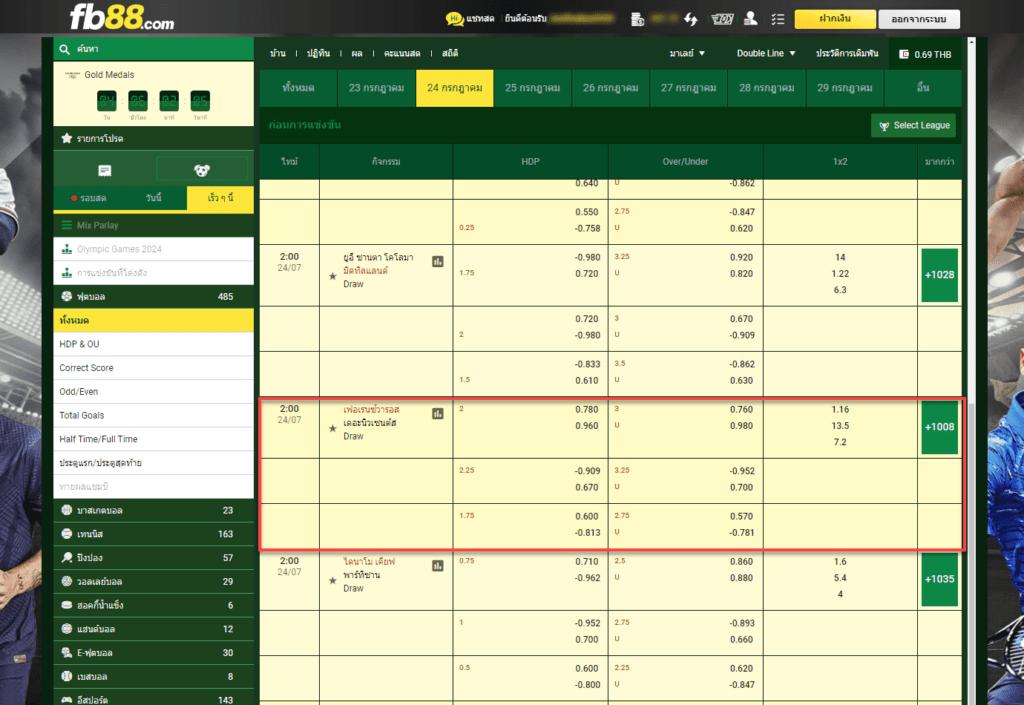Click the football sport icon in sidebar

(67, 296)
